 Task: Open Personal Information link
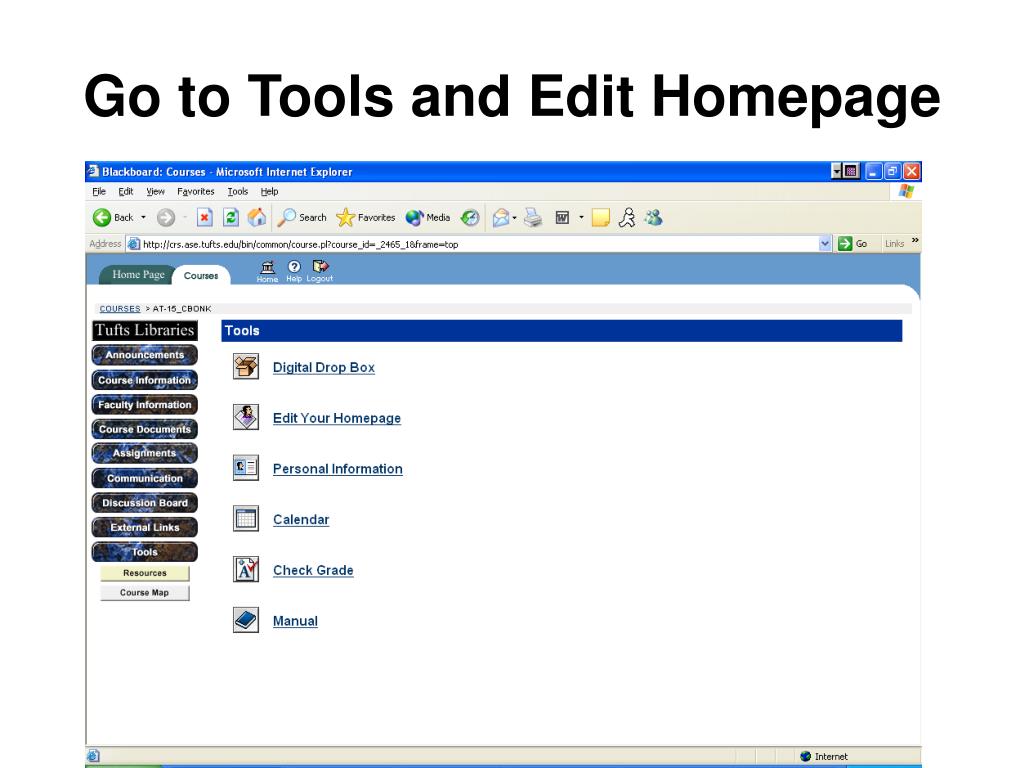pos(338,469)
